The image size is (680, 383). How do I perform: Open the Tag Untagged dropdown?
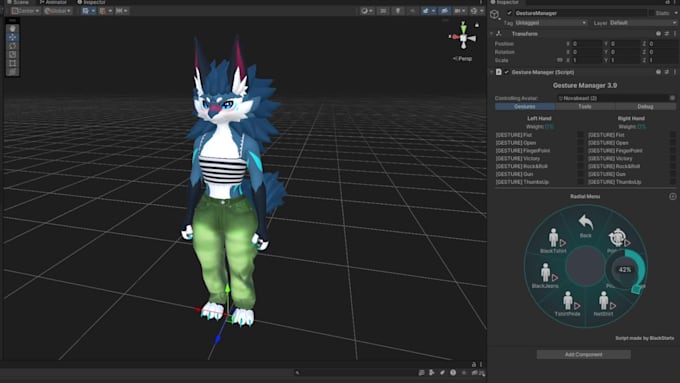pos(551,23)
